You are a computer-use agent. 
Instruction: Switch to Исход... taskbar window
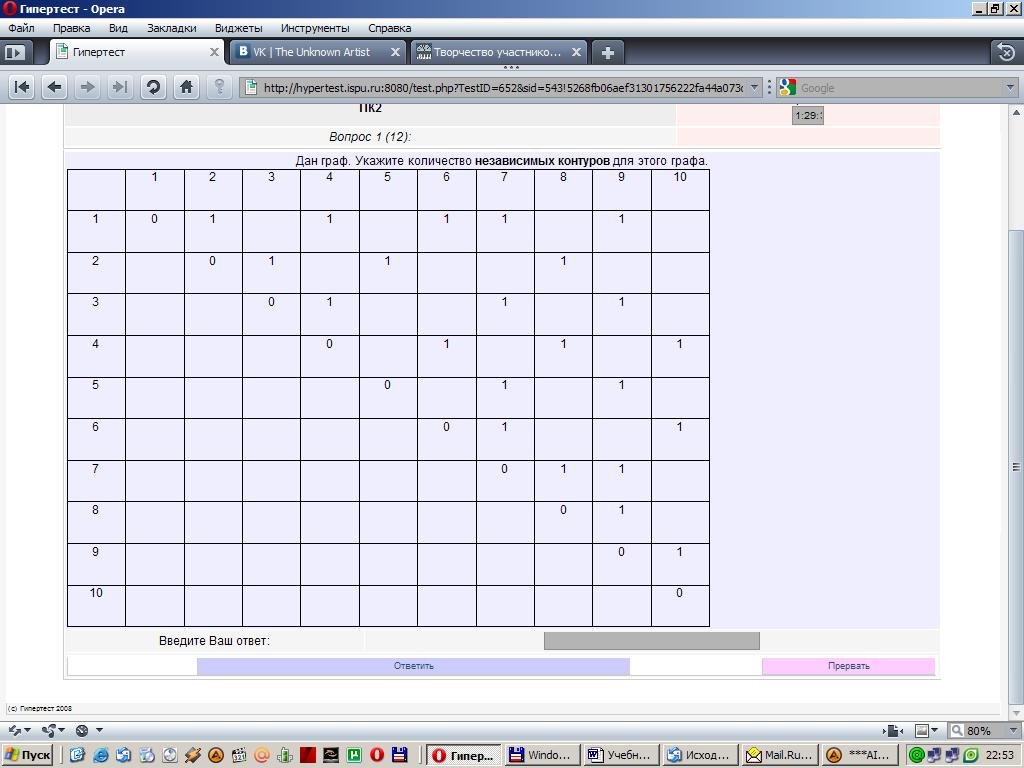tap(700, 756)
